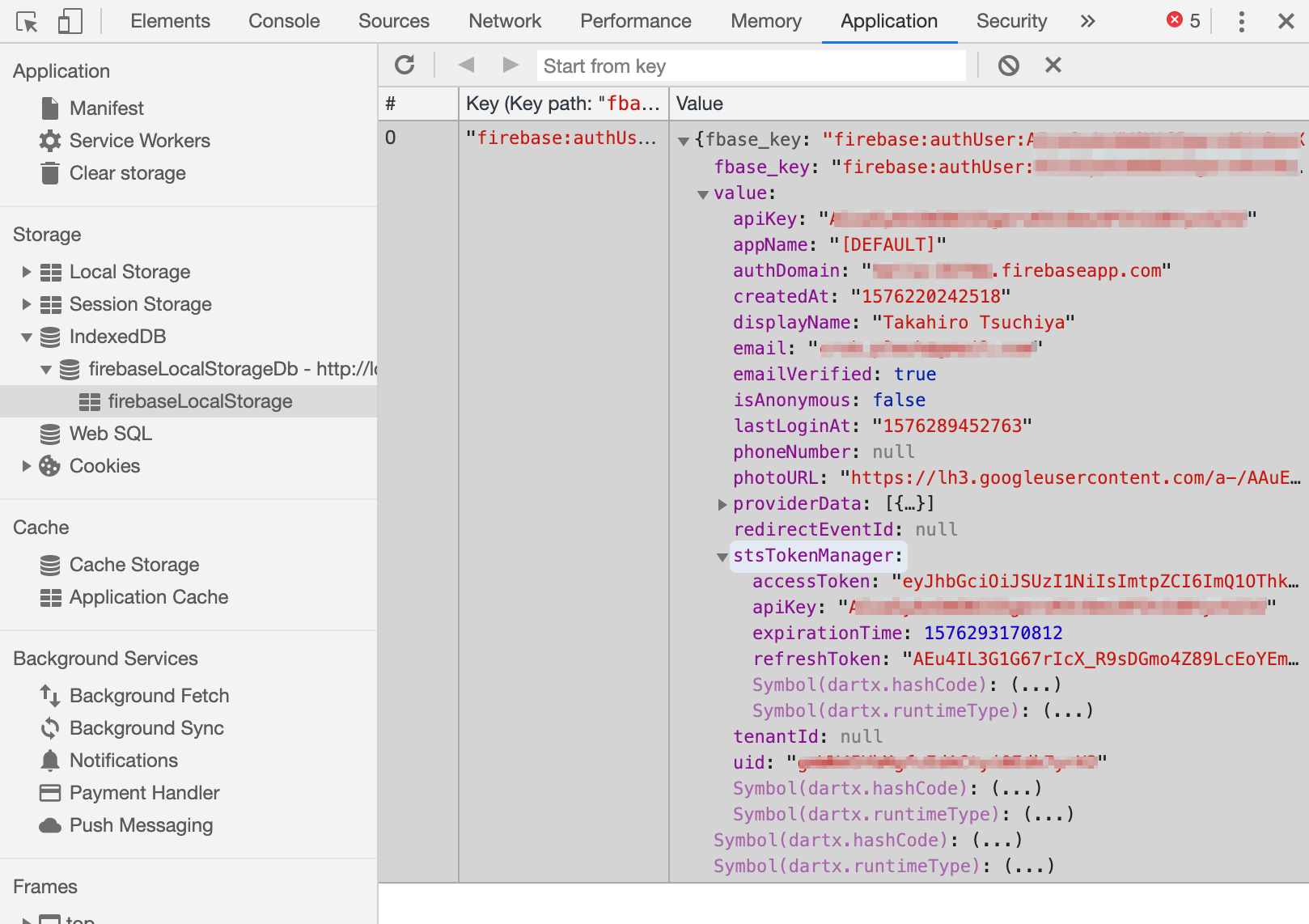Show the previous page of entries
The image size is (1309, 924).
[466, 65]
